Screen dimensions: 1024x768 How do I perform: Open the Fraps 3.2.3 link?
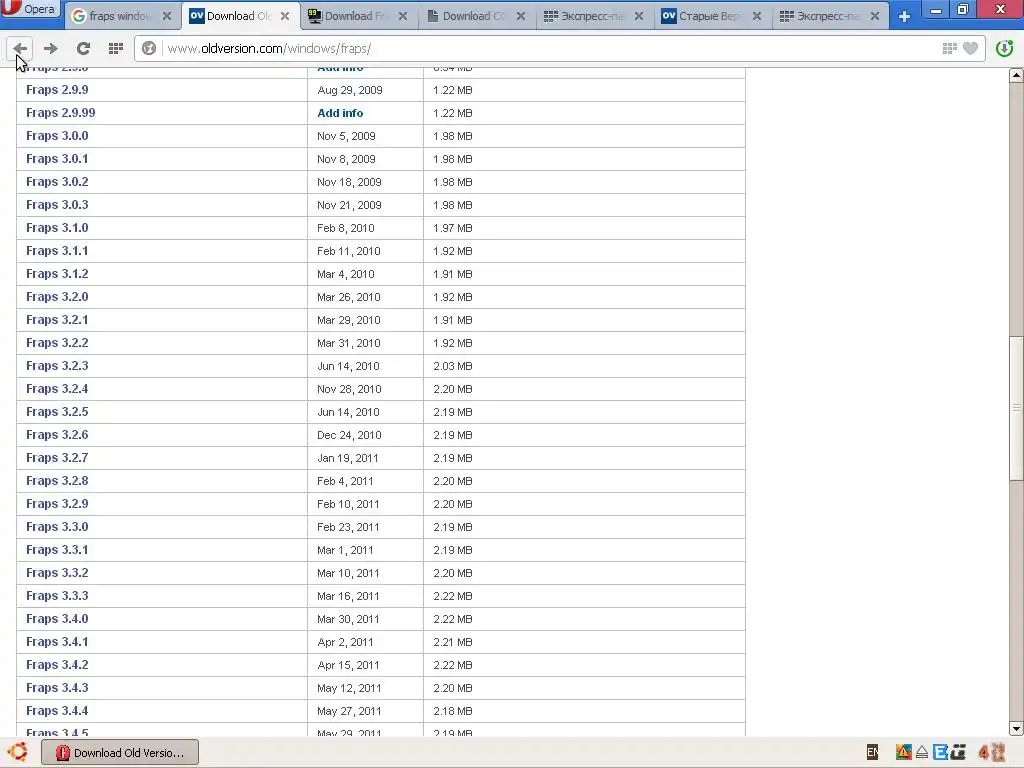(57, 366)
